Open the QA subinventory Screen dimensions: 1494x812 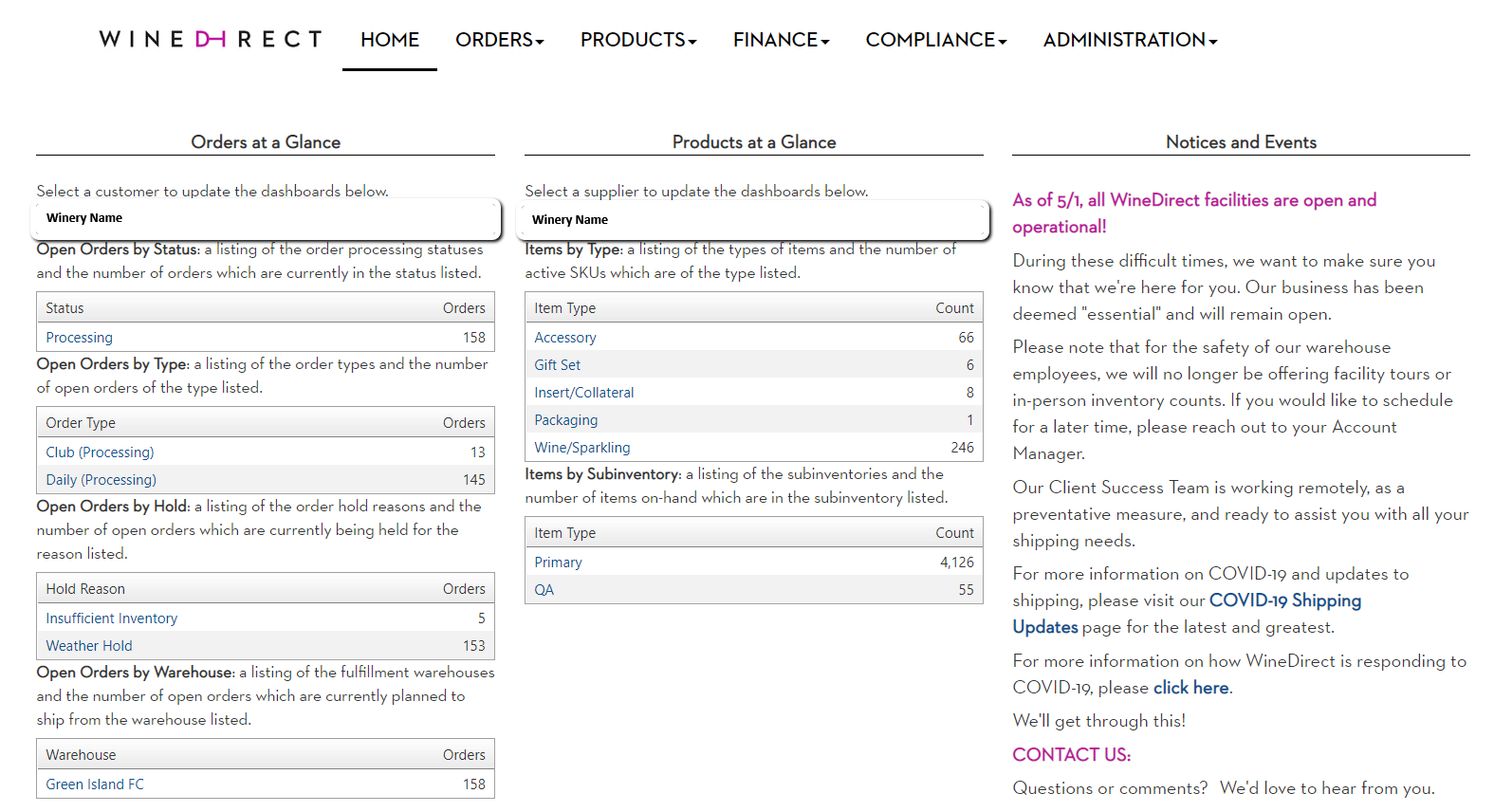pyautogui.click(x=544, y=590)
